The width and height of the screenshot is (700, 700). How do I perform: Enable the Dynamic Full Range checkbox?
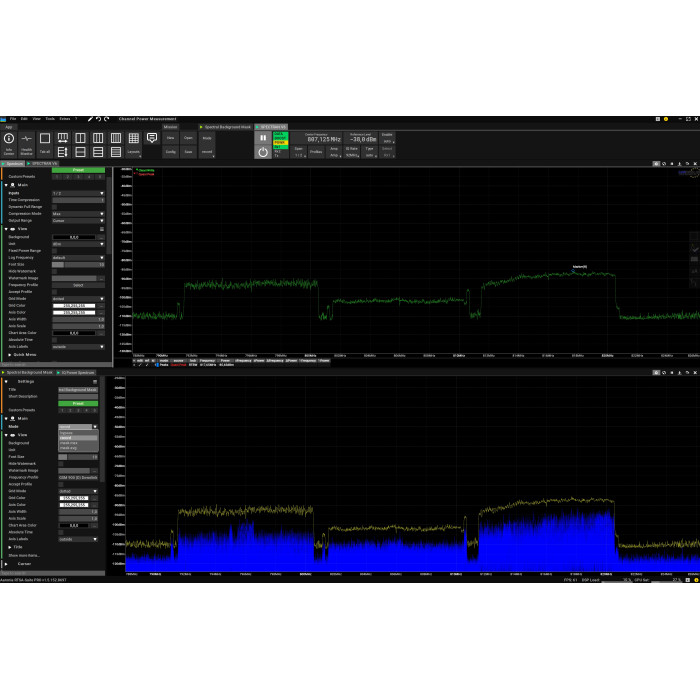pyautogui.click(x=55, y=207)
